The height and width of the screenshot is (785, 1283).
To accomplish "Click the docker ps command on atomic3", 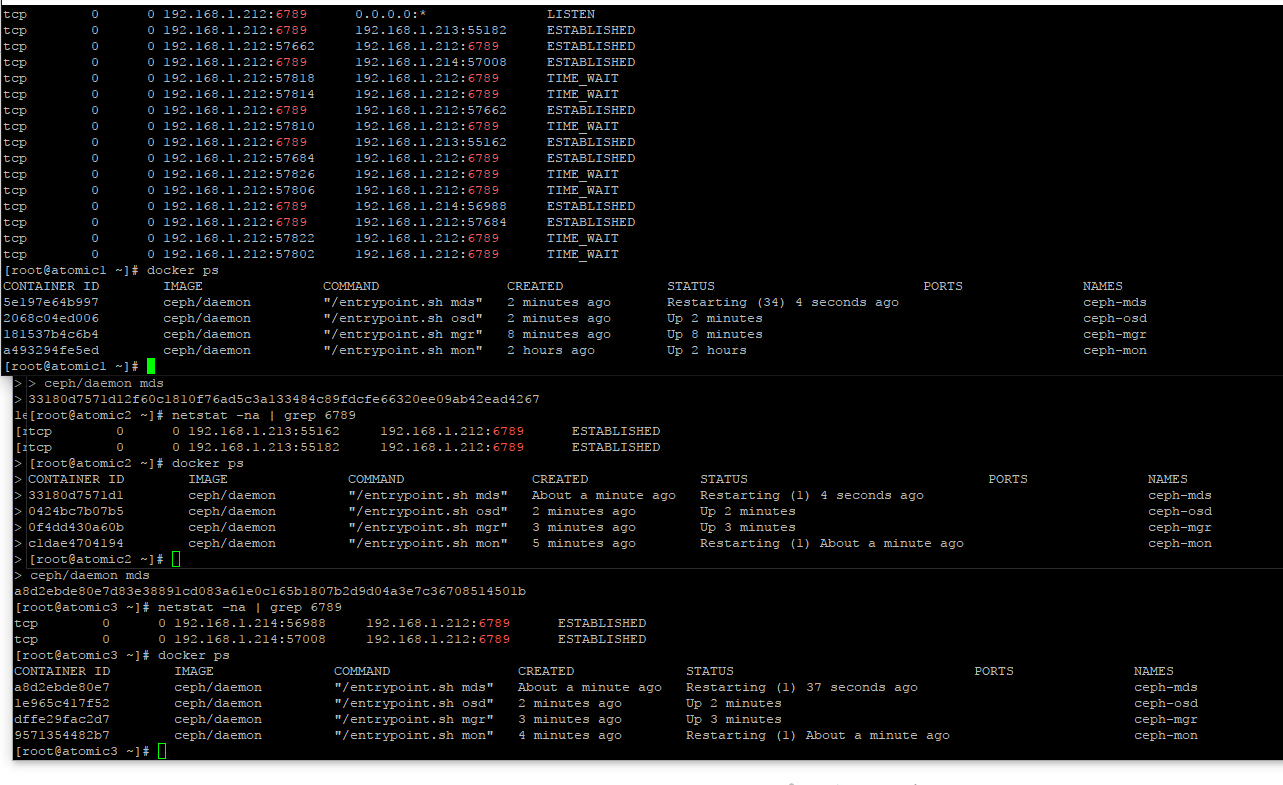I will pyautogui.click(x=194, y=655).
